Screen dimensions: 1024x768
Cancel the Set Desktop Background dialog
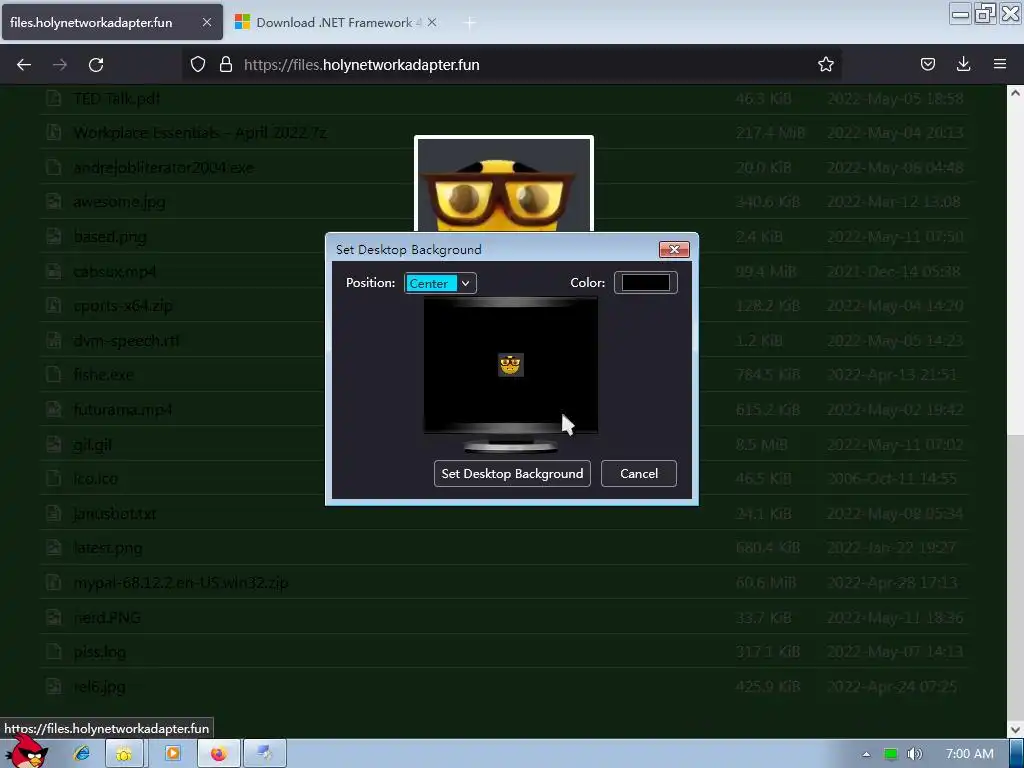coord(639,473)
